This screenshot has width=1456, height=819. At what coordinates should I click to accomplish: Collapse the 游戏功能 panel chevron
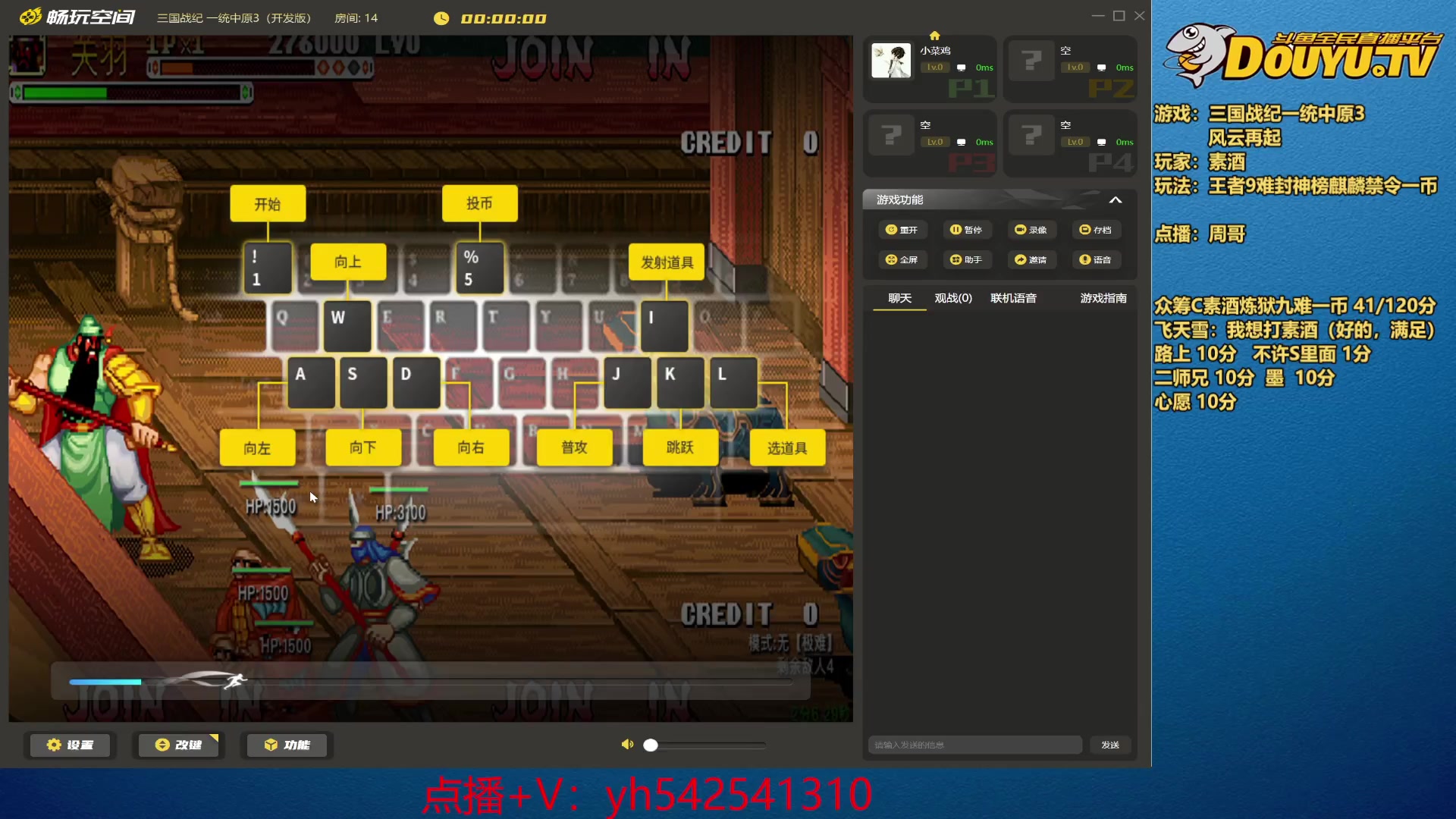click(1116, 200)
